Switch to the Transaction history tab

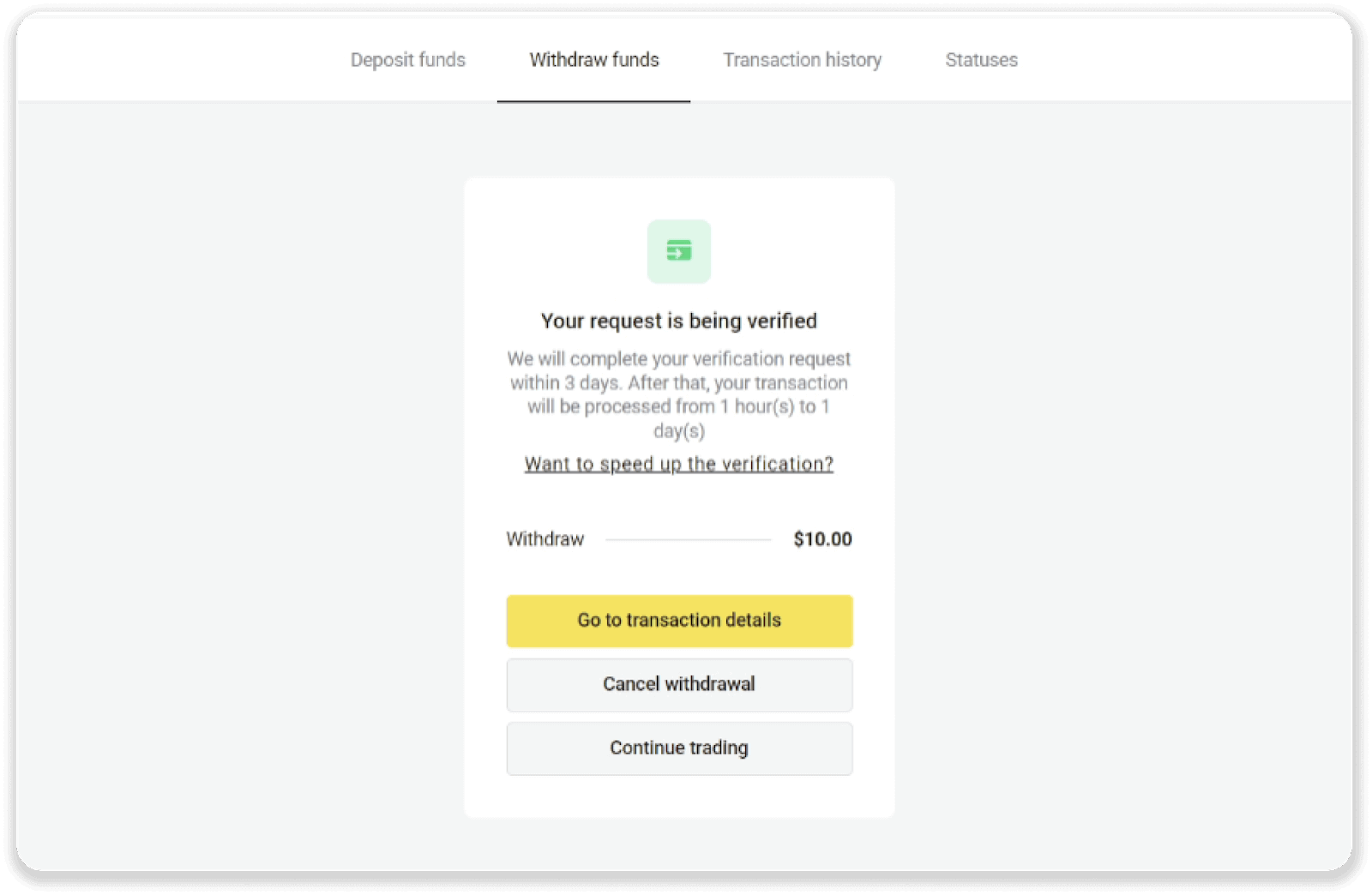(803, 60)
